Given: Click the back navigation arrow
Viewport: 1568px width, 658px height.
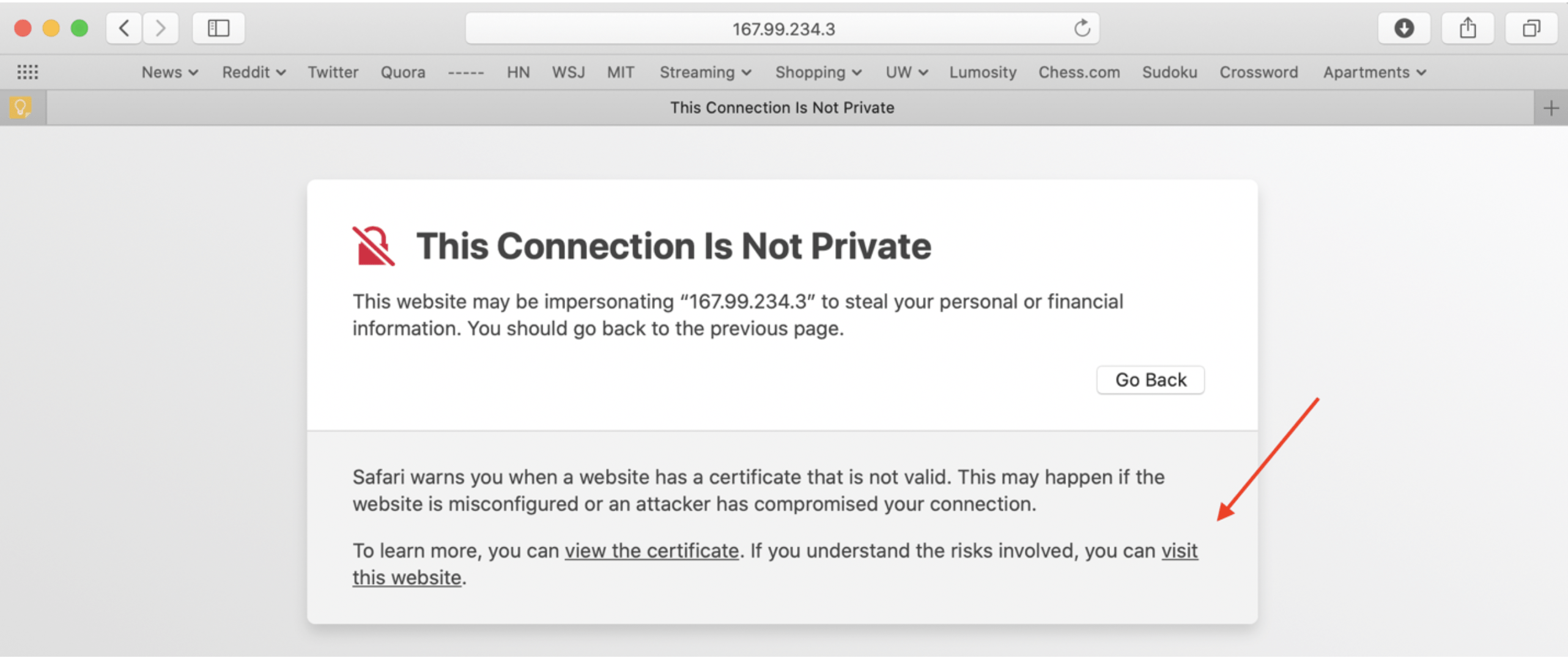Looking at the screenshot, I should coord(124,28).
